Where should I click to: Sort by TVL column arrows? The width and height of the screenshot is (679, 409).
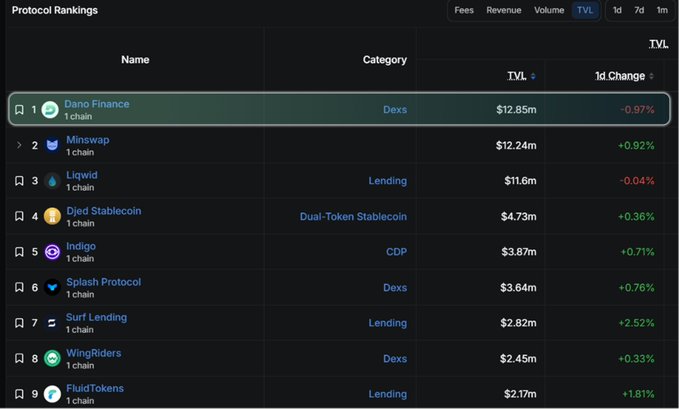533,76
